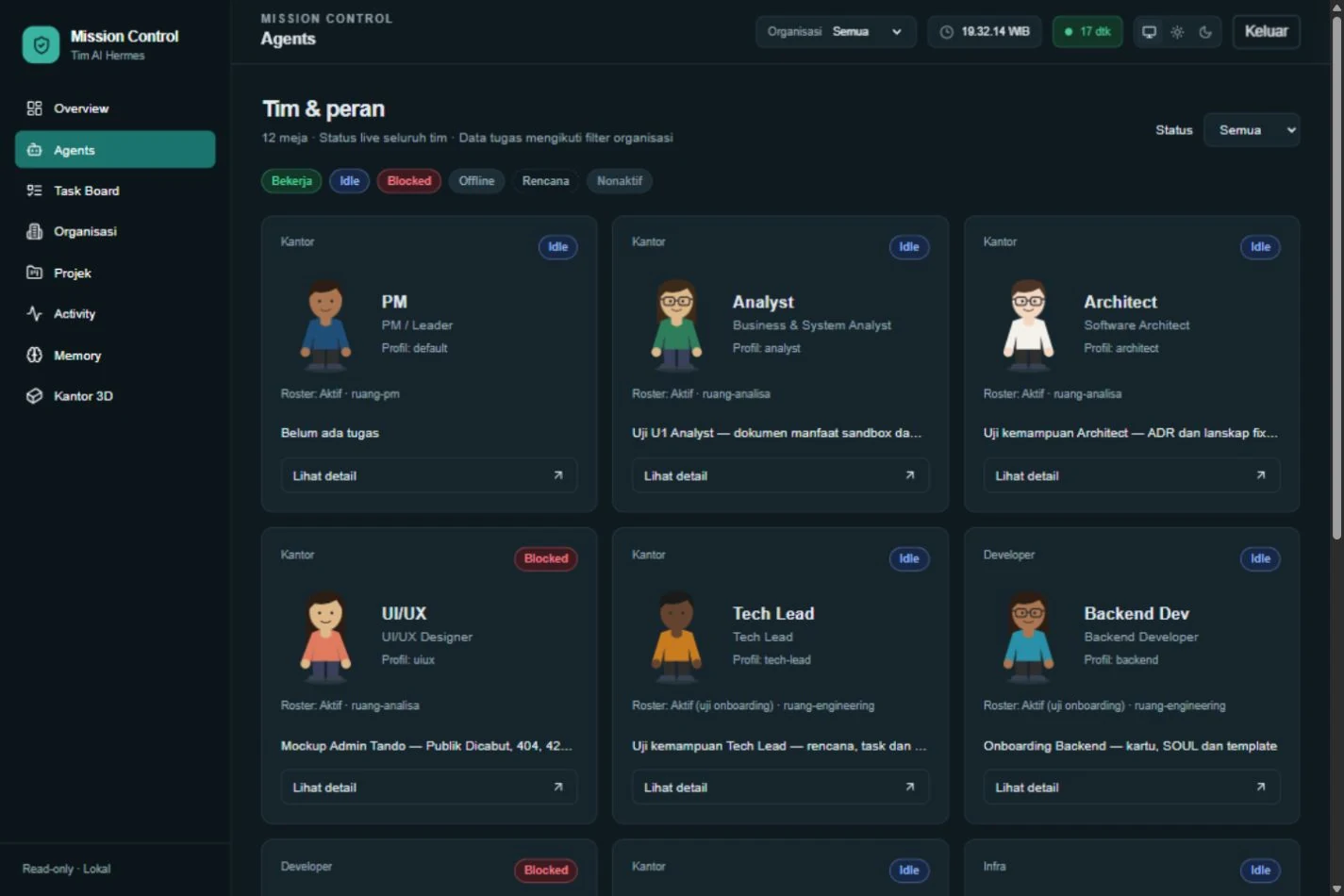
Task: Toggle the Idle status filter chip
Action: (350, 181)
